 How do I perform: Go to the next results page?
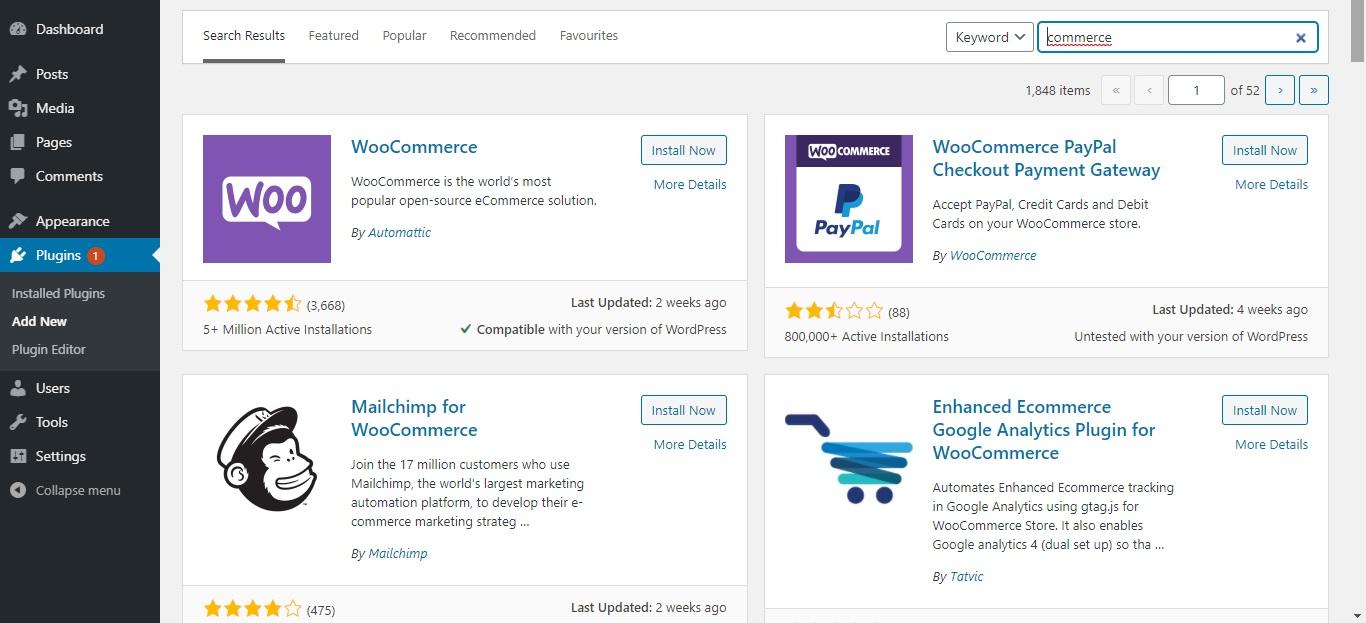pyautogui.click(x=1280, y=90)
